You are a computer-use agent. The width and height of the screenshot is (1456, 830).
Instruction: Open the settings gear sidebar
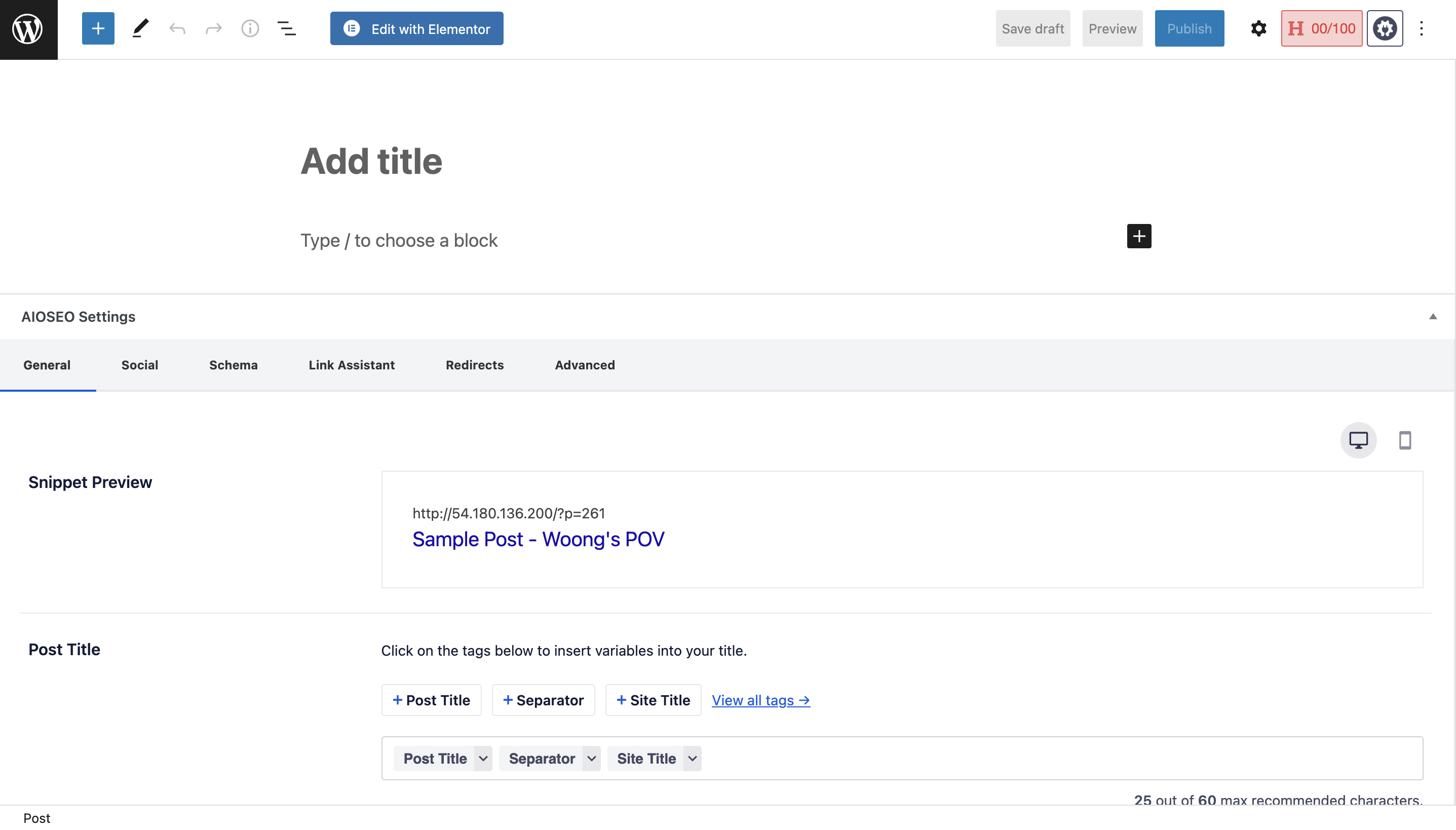coord(1258,28)
